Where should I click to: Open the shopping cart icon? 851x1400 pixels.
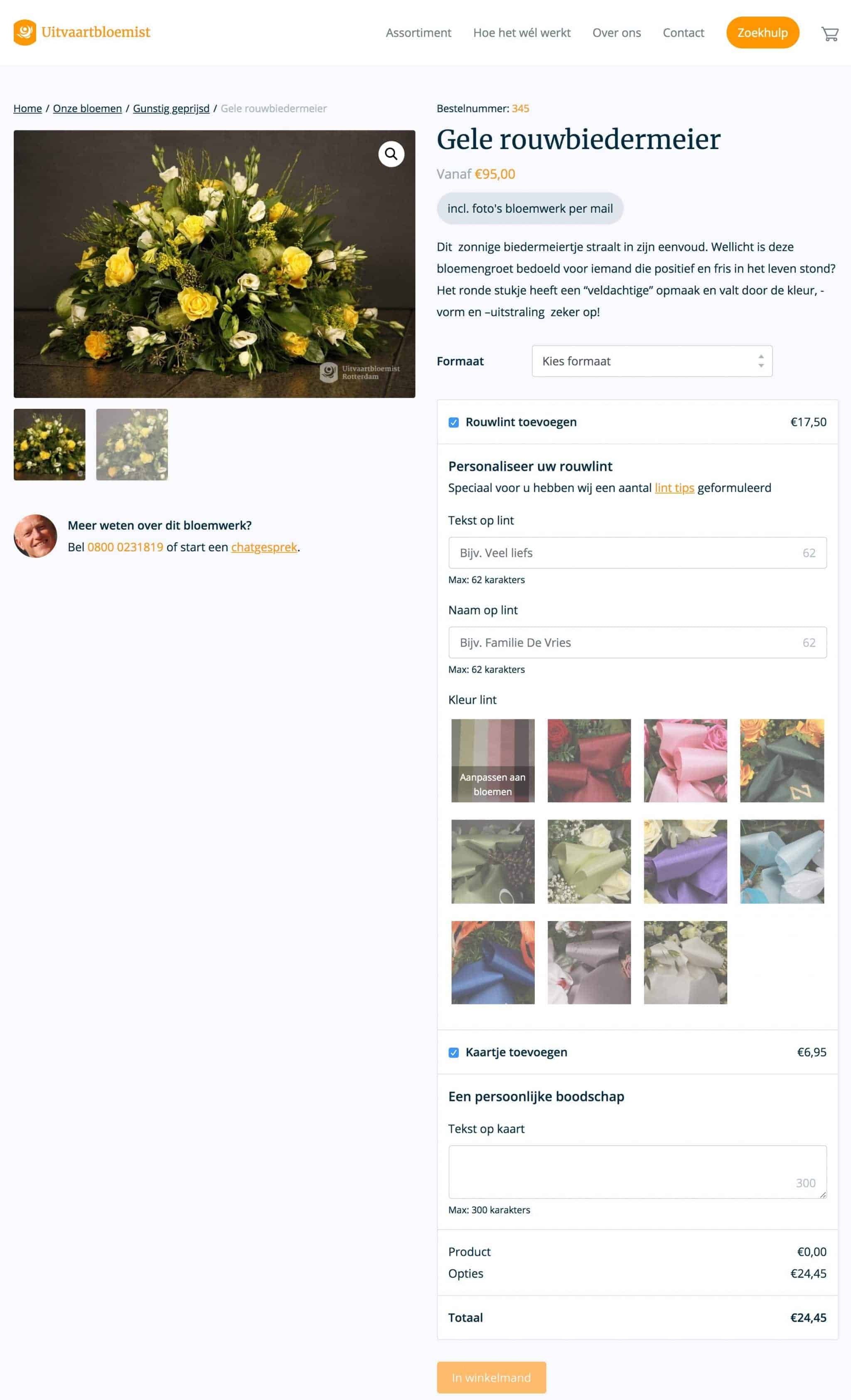[829, 34]
